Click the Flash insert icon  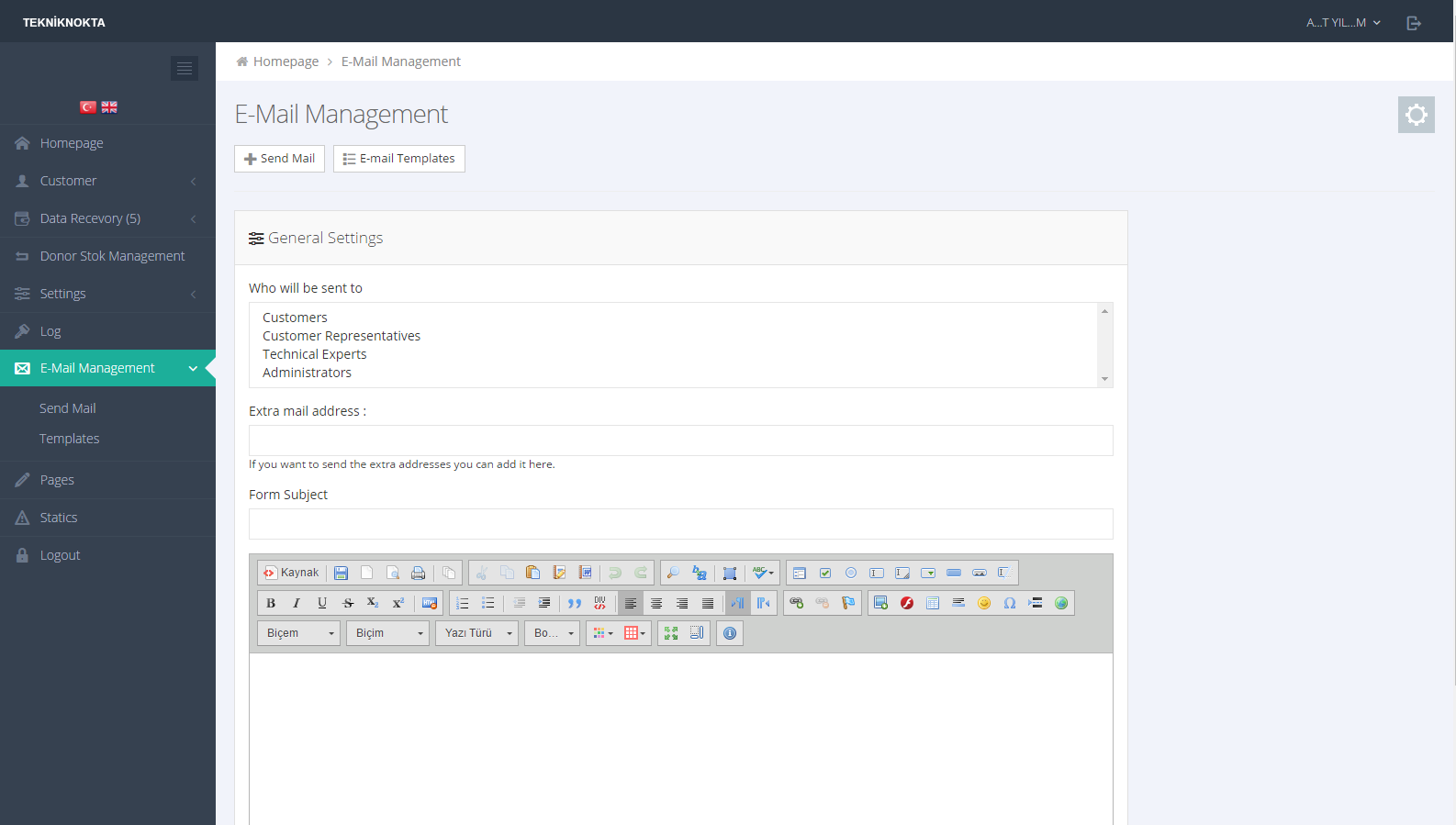click(x=907, y=603)
